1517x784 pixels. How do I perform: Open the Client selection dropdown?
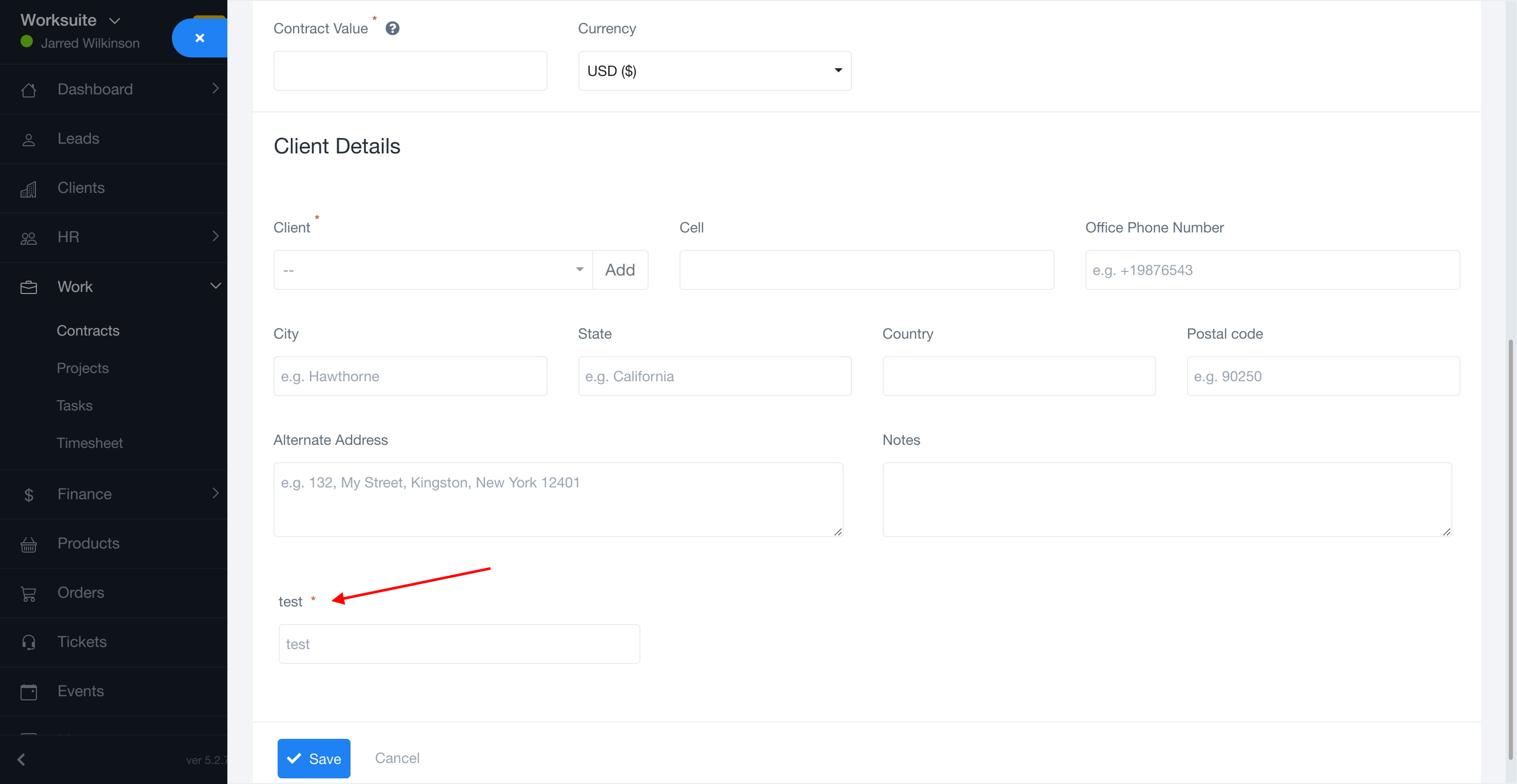coord(433,269)
